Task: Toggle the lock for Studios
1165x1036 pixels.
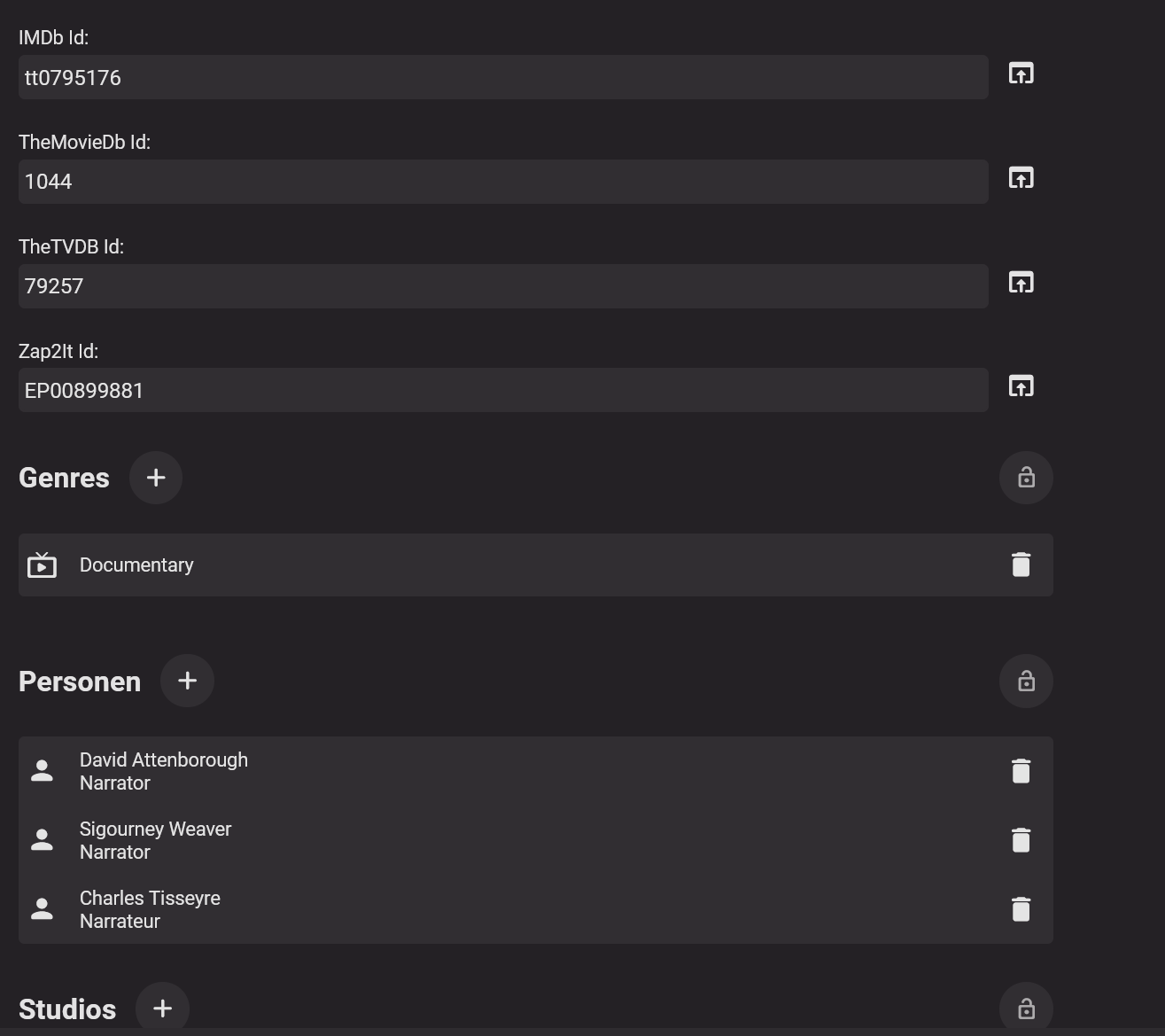Action: 1026,1009
